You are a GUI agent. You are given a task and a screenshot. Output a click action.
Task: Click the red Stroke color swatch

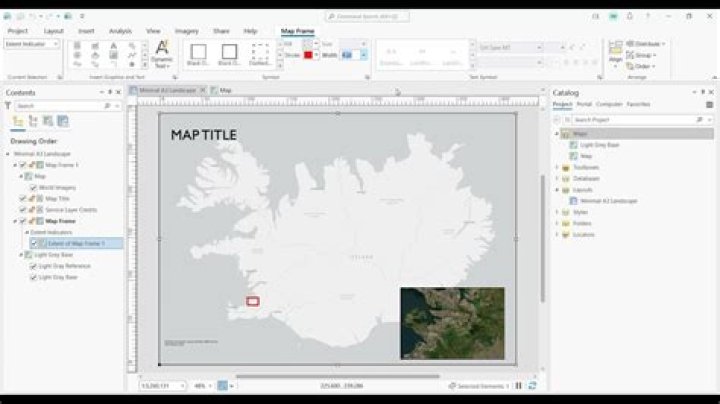[x=308, y=55]
